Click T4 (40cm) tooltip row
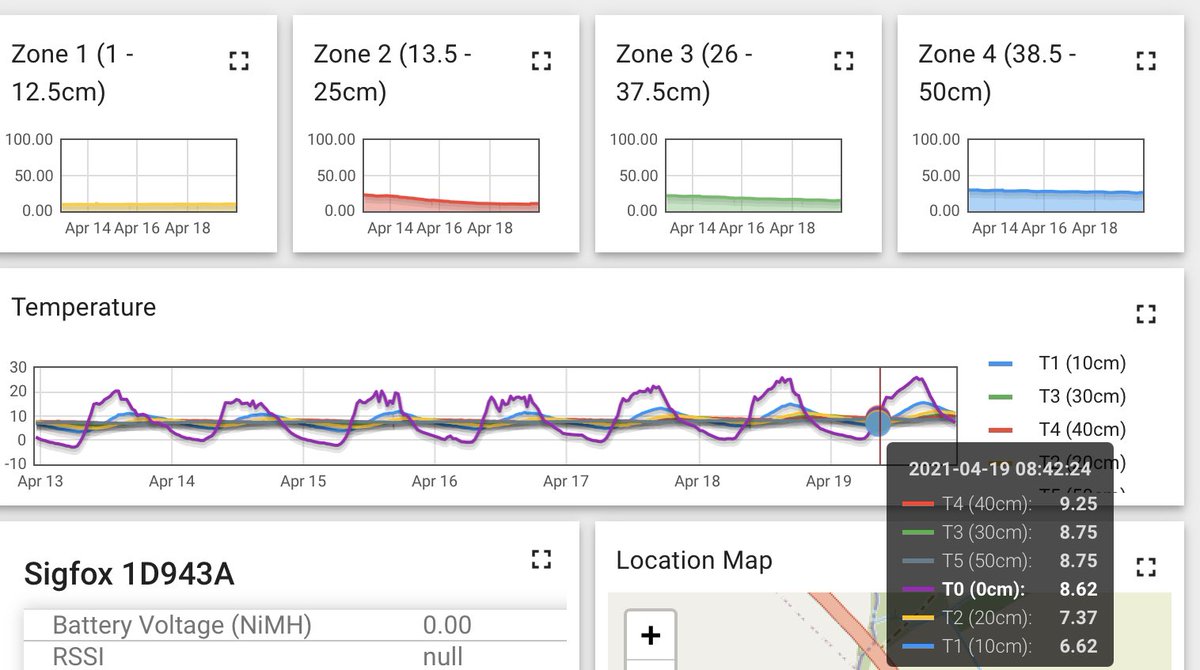This screenshot has height=670, width=1200. point(1000,504)
